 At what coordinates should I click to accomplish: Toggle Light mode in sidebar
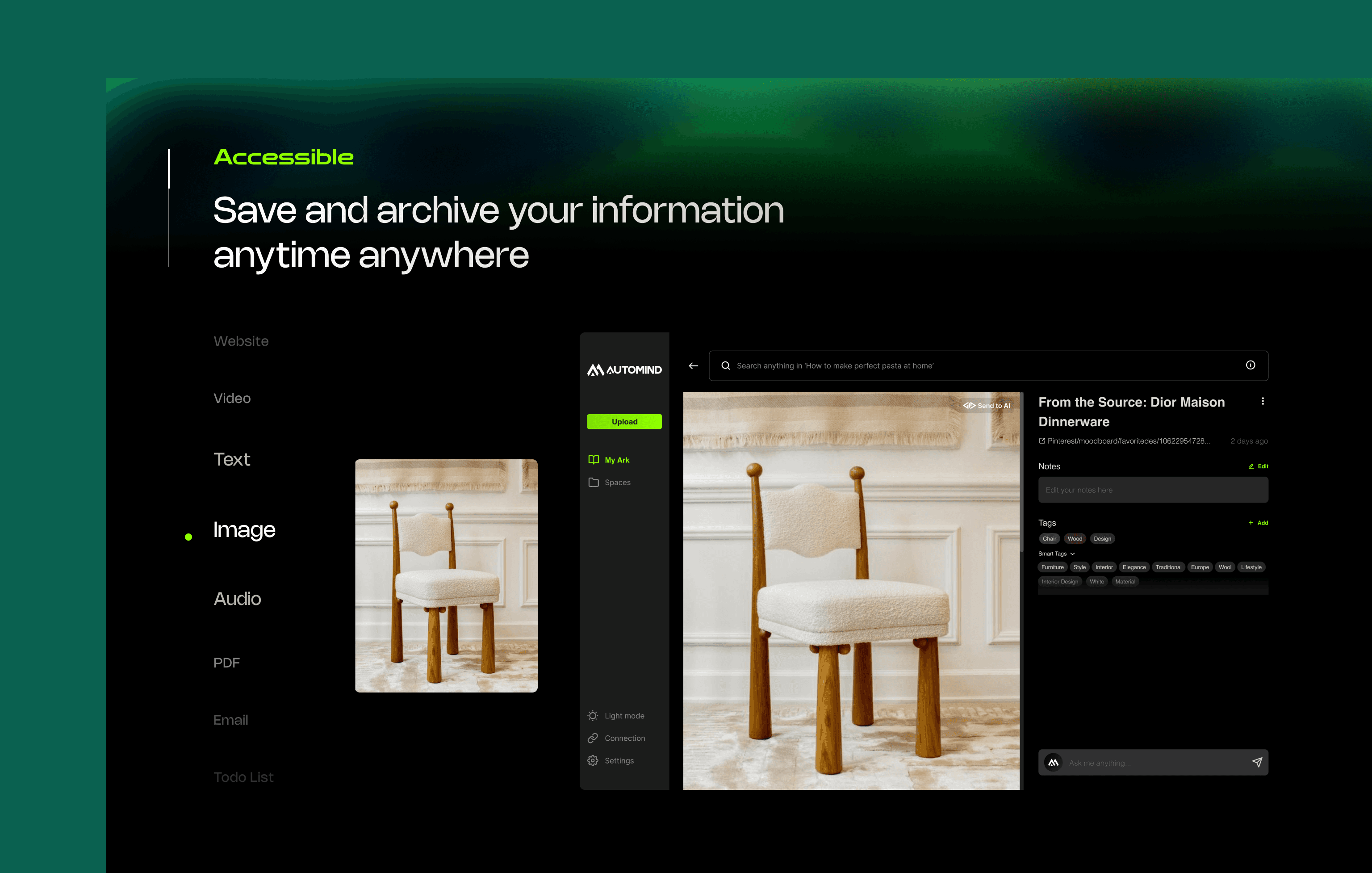pyautogui.click(x=624, y=716)
